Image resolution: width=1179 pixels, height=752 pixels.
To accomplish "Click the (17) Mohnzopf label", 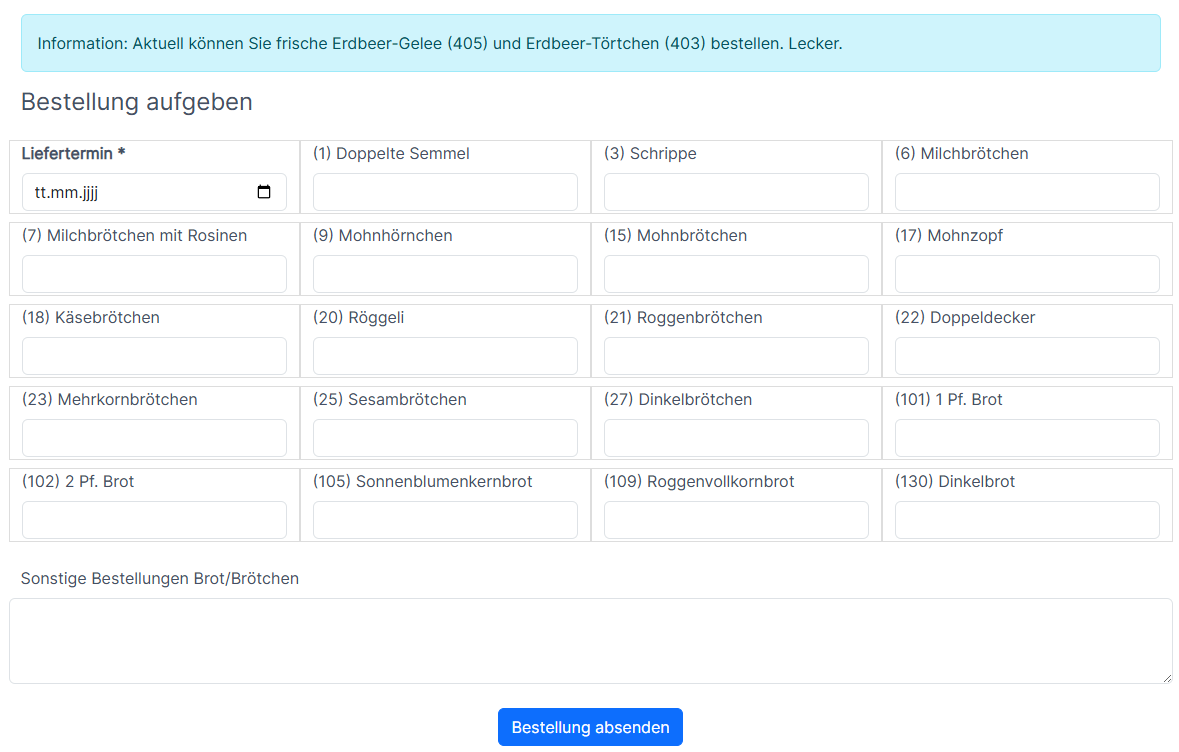I will pos(949,235).
